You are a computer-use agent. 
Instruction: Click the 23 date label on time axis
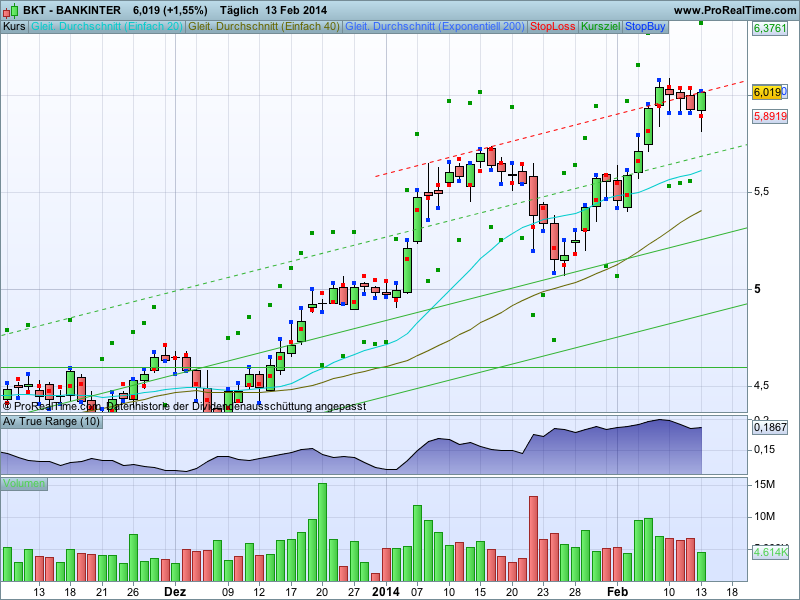(543, 592)
